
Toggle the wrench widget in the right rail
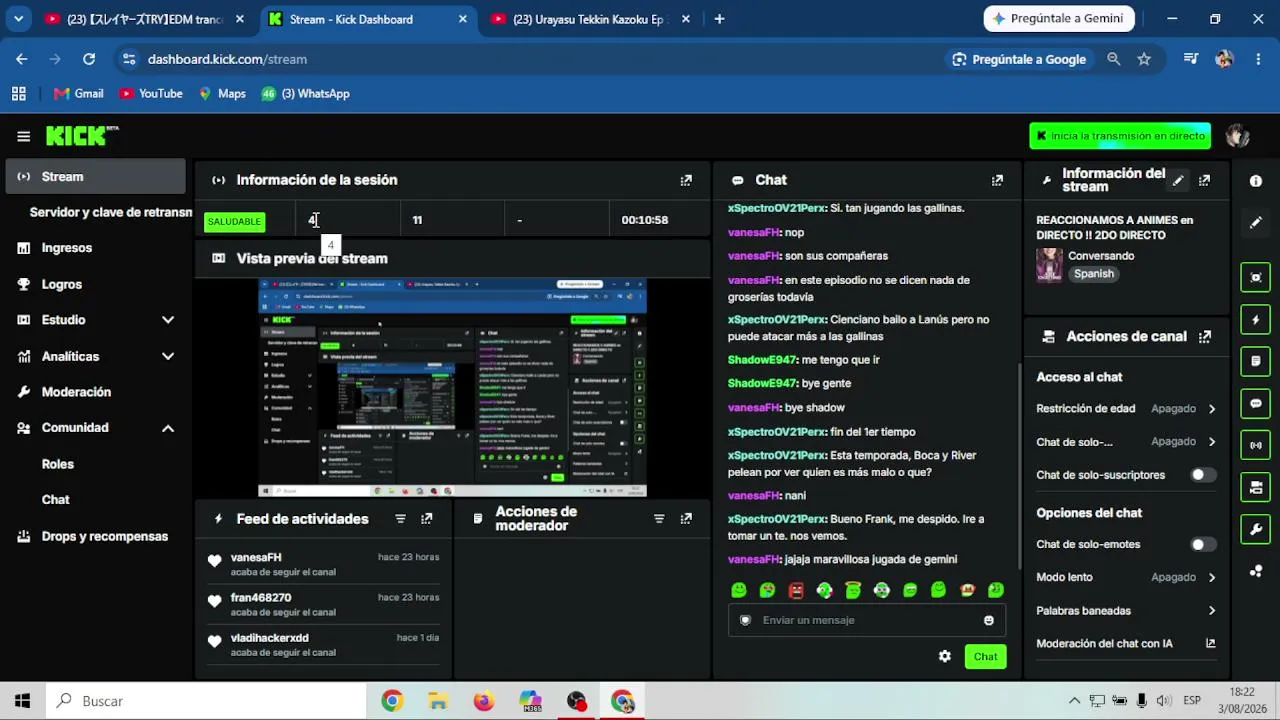pyautogui.click(x=1256, y=529)
